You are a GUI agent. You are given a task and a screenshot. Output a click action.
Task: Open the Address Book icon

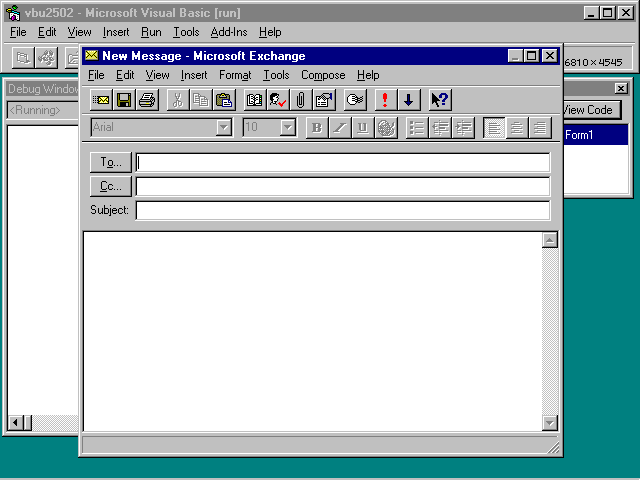click(x=255, y=100)
